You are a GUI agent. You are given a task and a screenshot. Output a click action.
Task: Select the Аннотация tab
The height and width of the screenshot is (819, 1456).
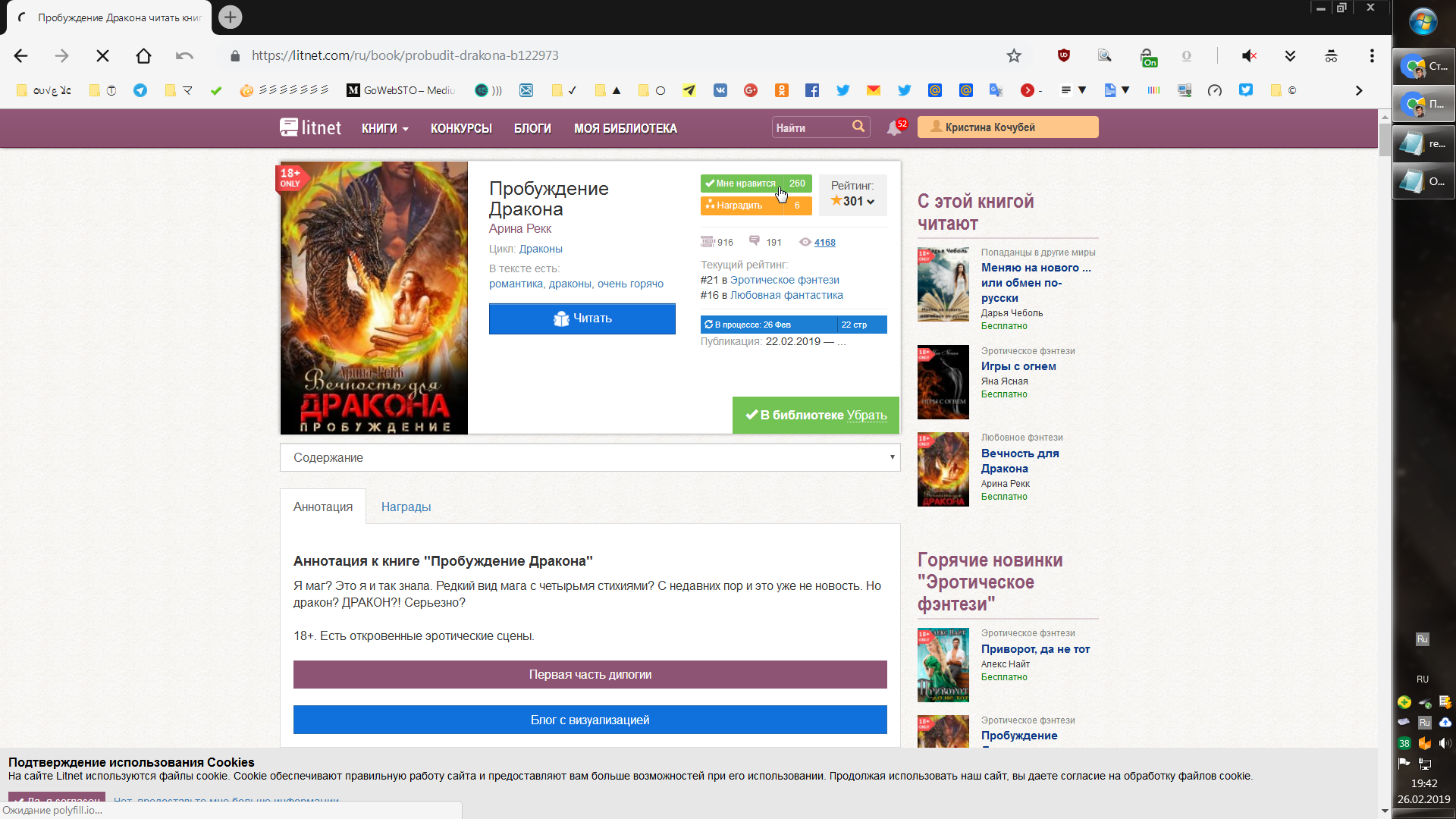pos(323,507)
